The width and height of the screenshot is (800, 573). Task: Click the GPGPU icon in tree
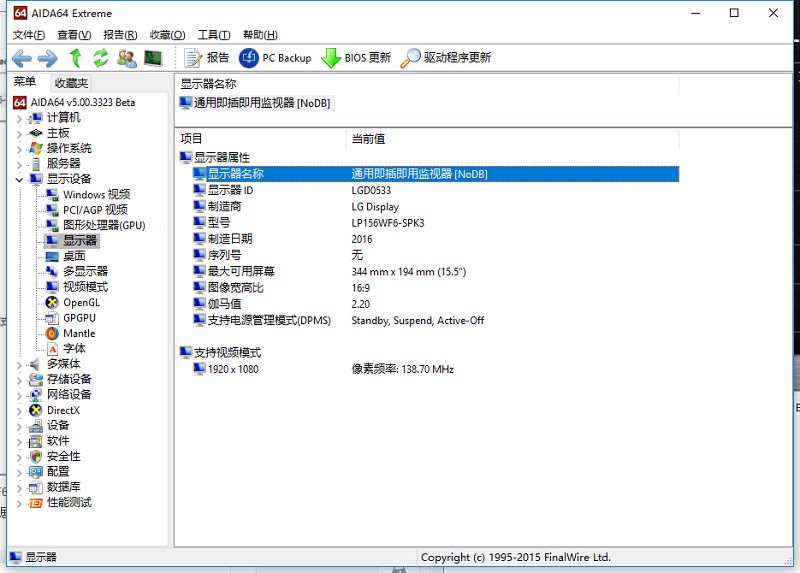click(52, 318)
